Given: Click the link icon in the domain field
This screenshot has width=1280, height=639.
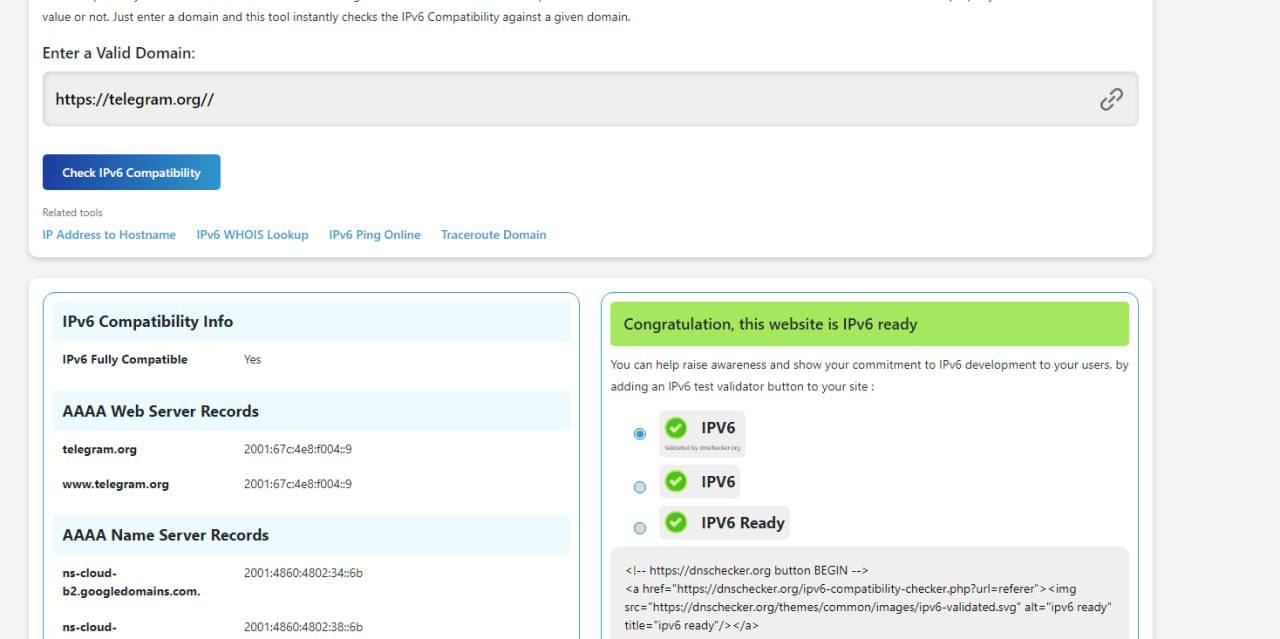Looking at the screenshot, I should (x=1111, y=99).
